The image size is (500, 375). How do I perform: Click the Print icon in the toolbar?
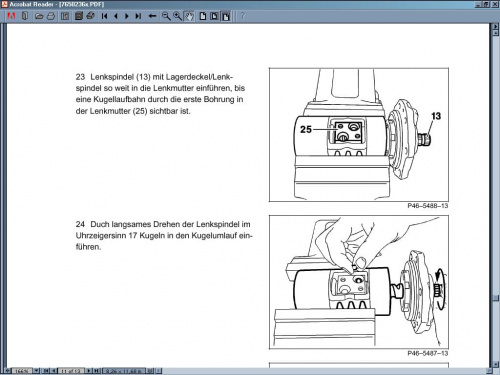tap(51, 16)
